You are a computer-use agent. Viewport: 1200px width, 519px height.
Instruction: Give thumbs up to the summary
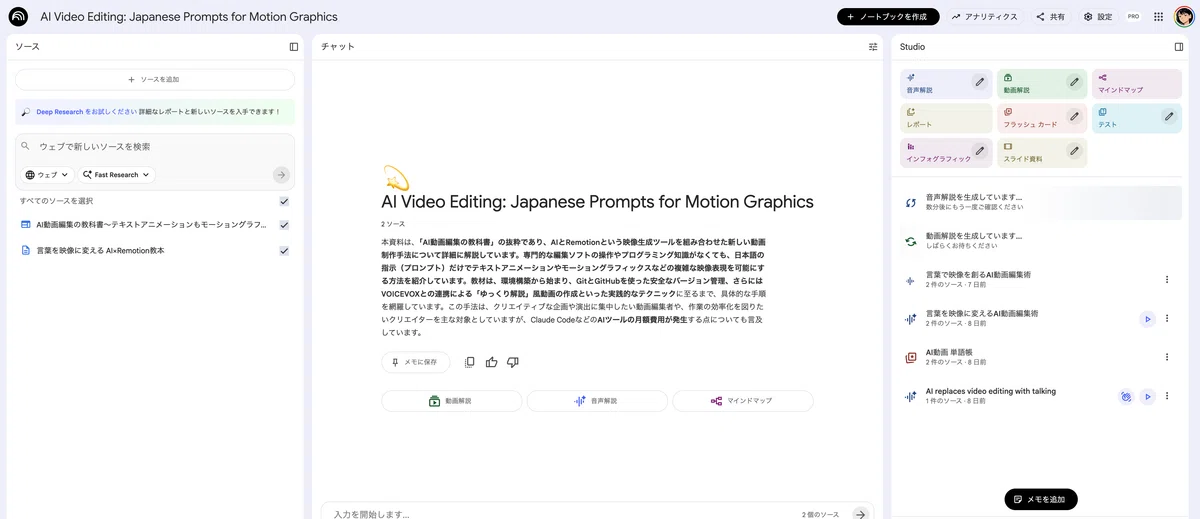coord(491,362)
